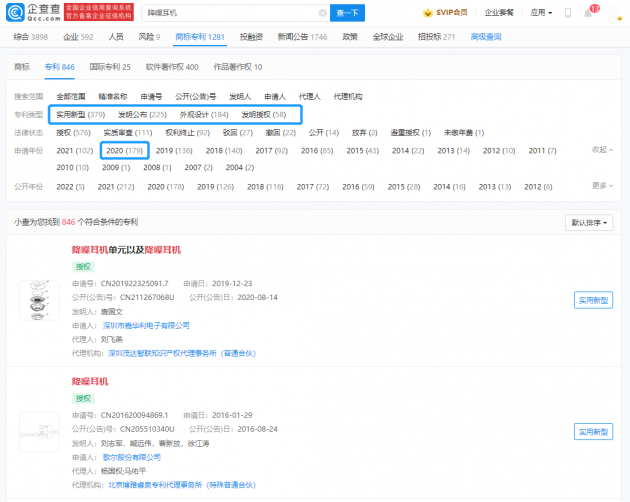
Task: Click the 查一下 search button
Action: pos(347,13)
